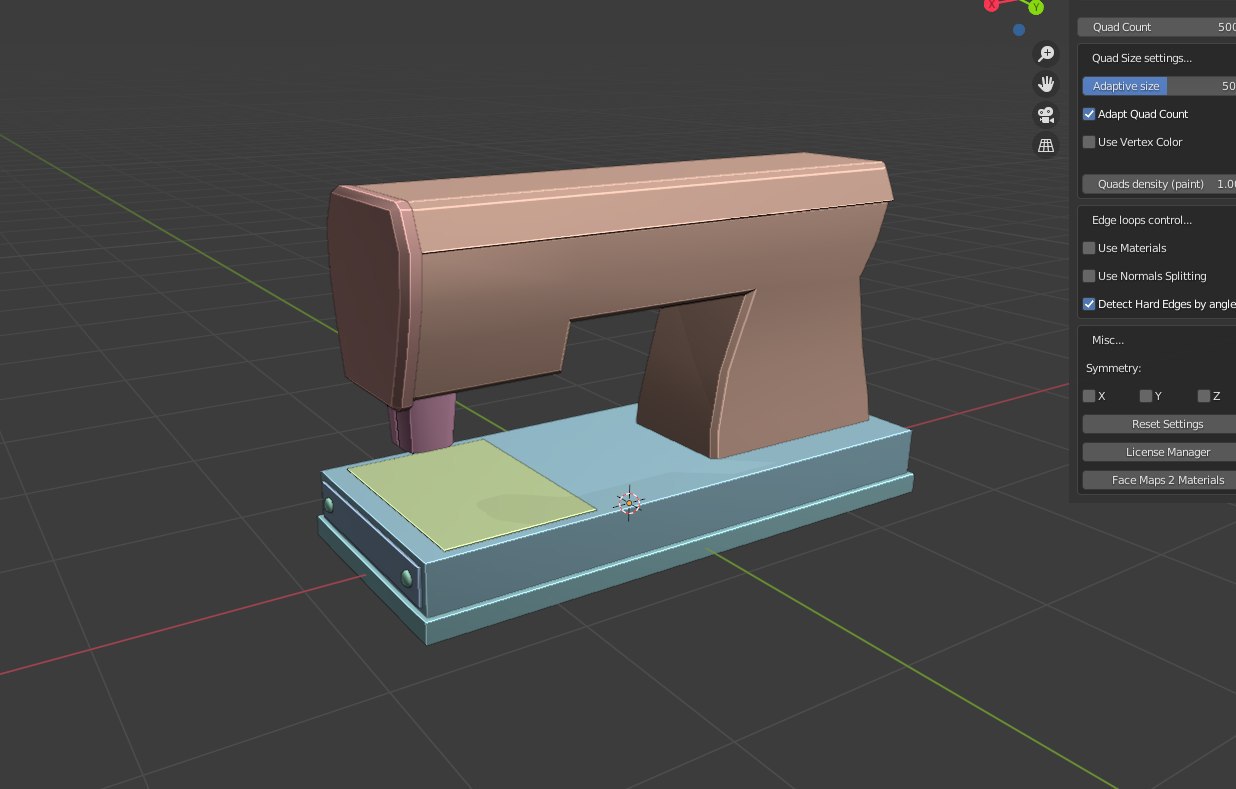Click the Reset Settings button
This screenshot has height=789, width=1236.
[1159, 424]
